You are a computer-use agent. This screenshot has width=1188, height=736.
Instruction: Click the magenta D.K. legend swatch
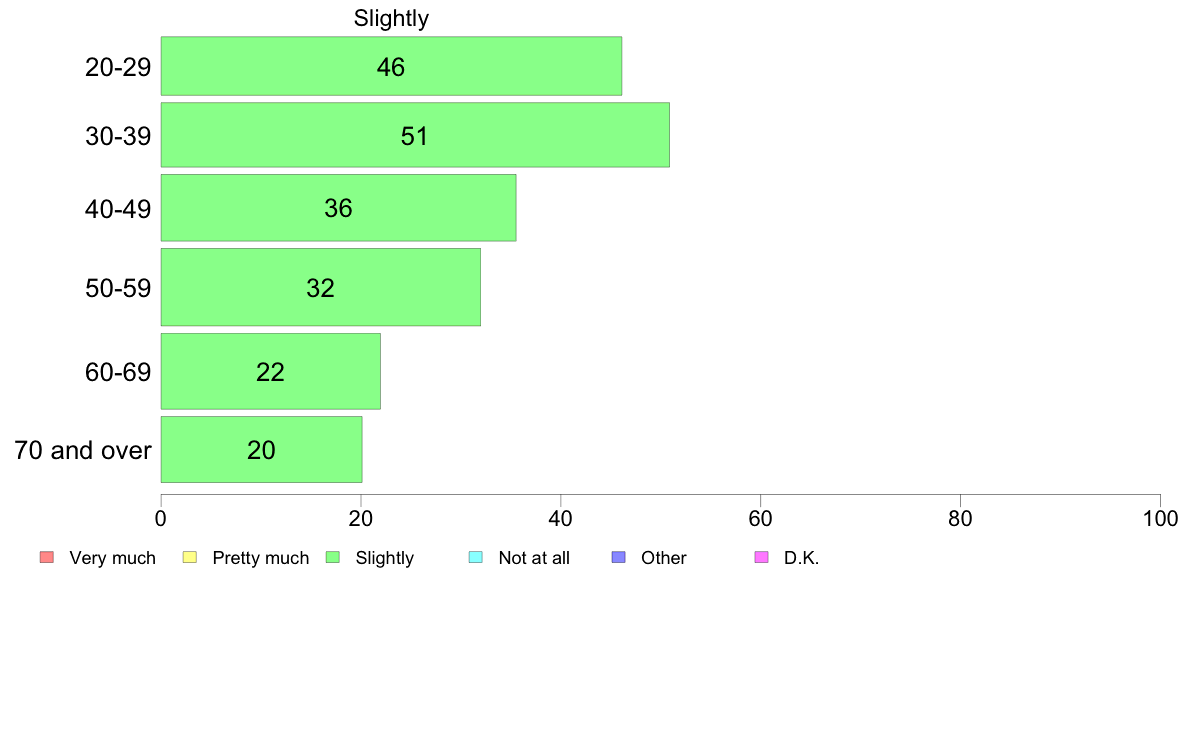761,557
